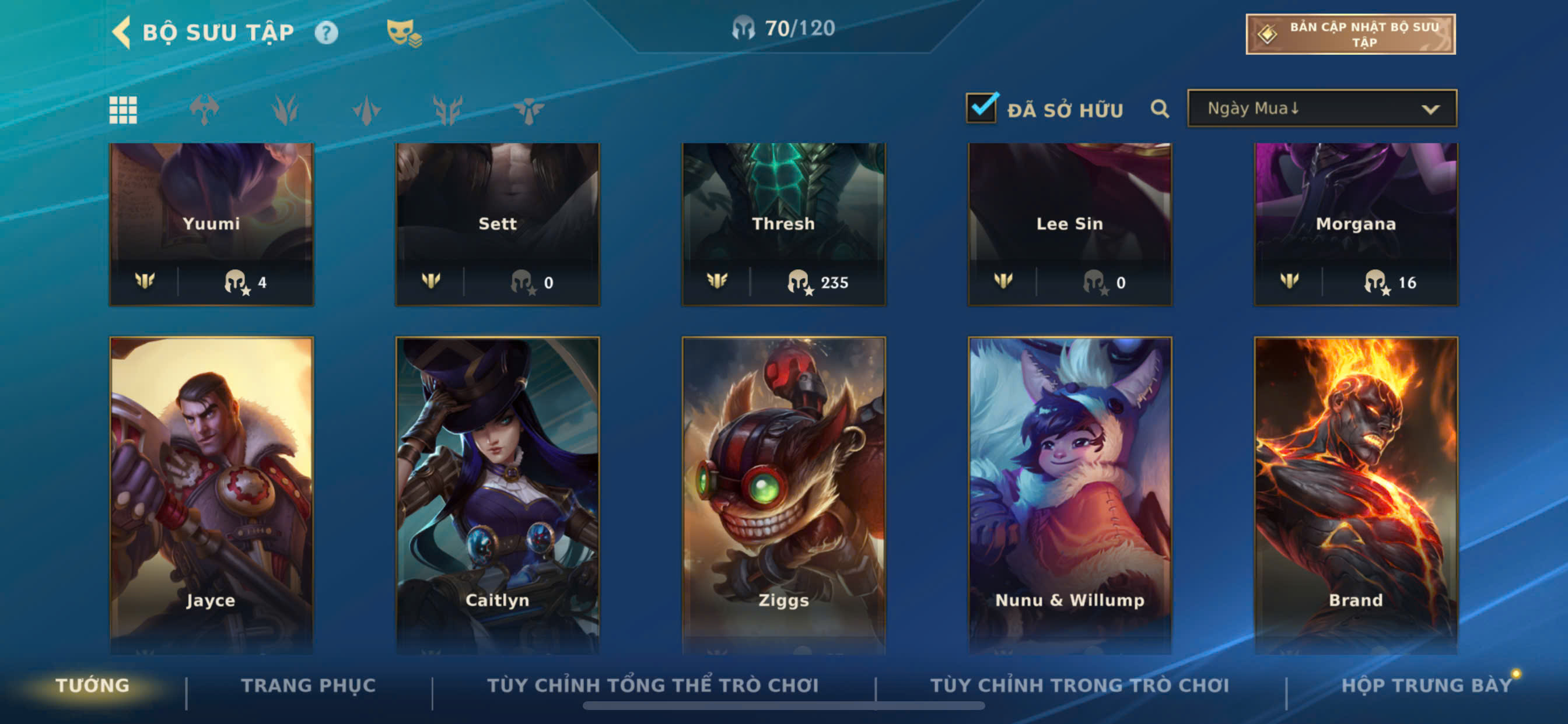Select the Tùy Chỉnh Trong Trò Chơi tab
This screenshot has width=1568, height=724.
point(1079,685)
